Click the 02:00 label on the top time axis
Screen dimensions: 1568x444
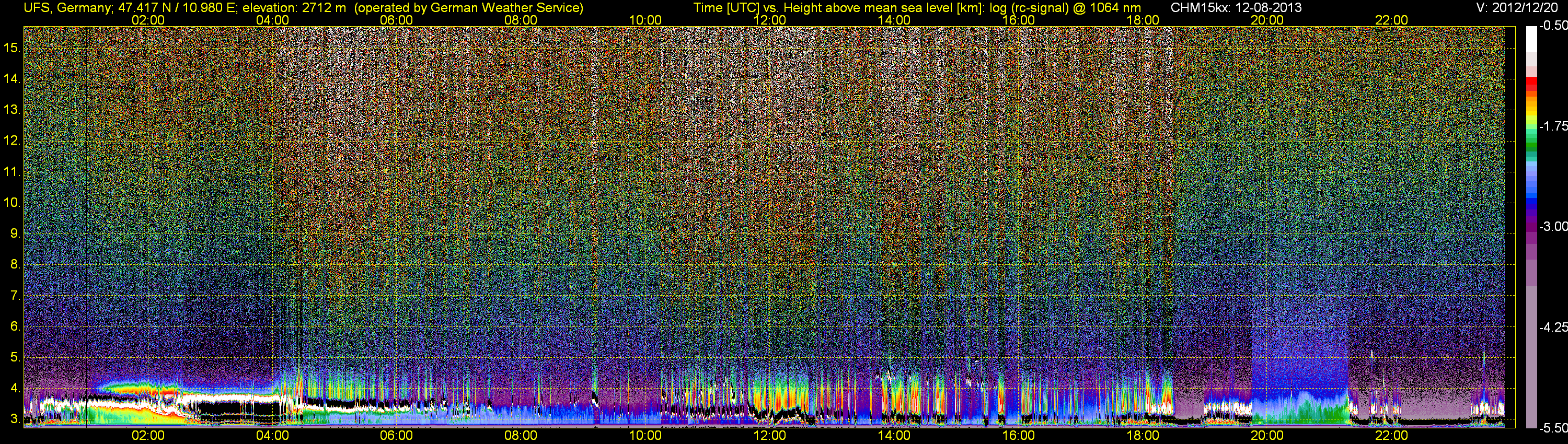(148, 20)
